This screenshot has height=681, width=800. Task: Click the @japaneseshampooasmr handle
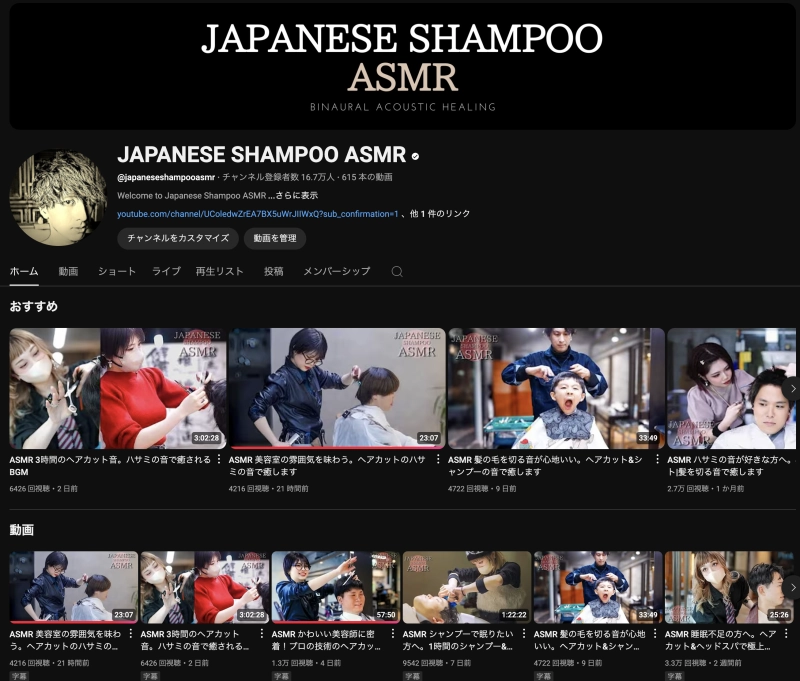(166, 178)
